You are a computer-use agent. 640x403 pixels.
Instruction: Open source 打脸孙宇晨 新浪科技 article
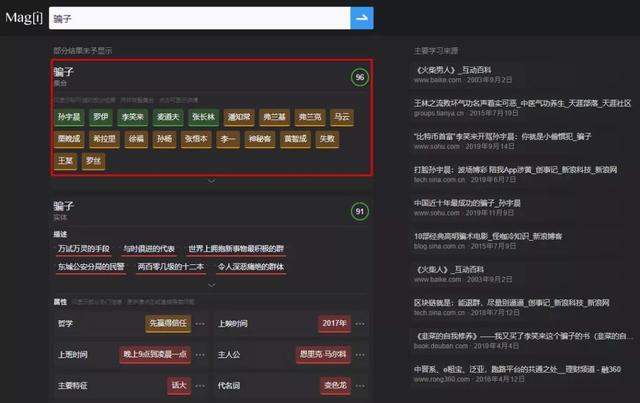click(x=516, y=170)
